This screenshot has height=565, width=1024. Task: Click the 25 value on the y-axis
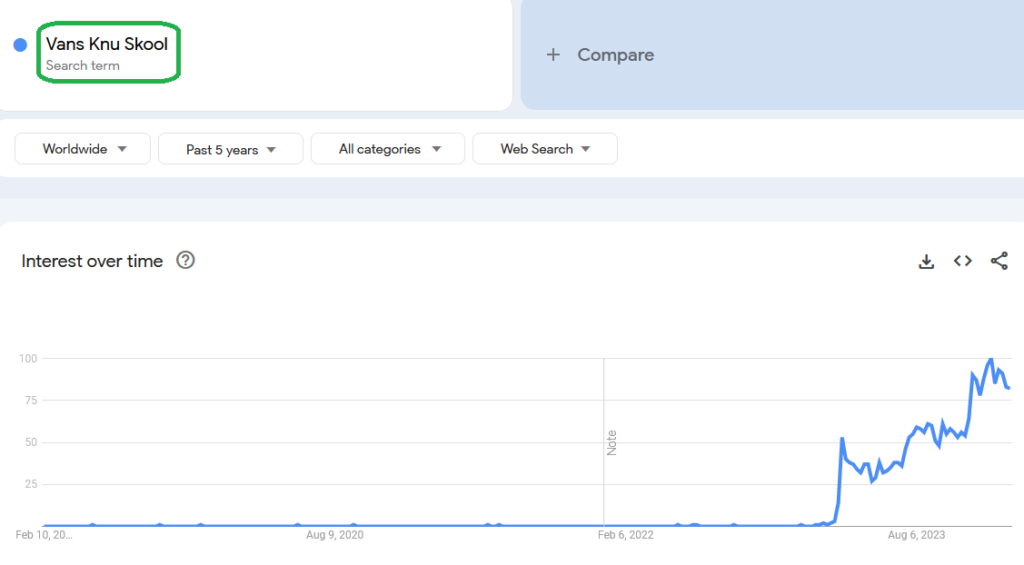[x=31, y=484]
